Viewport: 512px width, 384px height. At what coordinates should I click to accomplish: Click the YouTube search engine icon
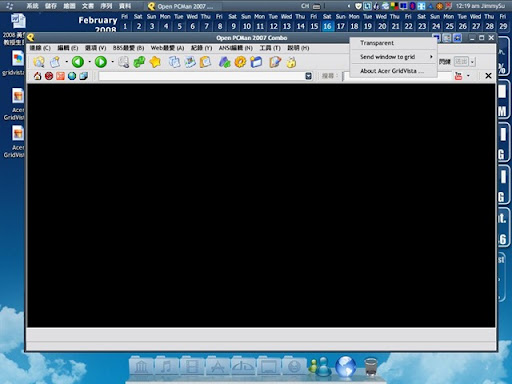tap(458, 76)
